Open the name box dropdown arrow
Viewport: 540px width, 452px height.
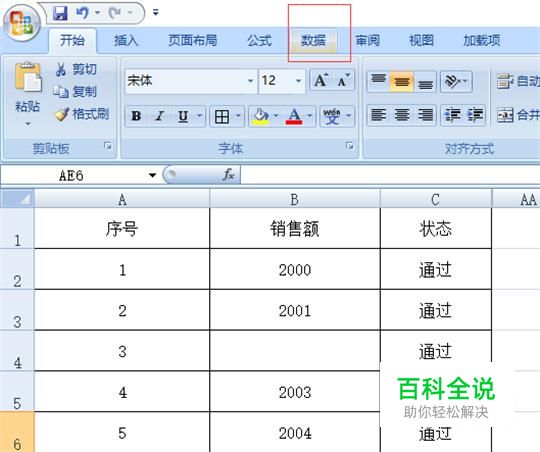152,176
